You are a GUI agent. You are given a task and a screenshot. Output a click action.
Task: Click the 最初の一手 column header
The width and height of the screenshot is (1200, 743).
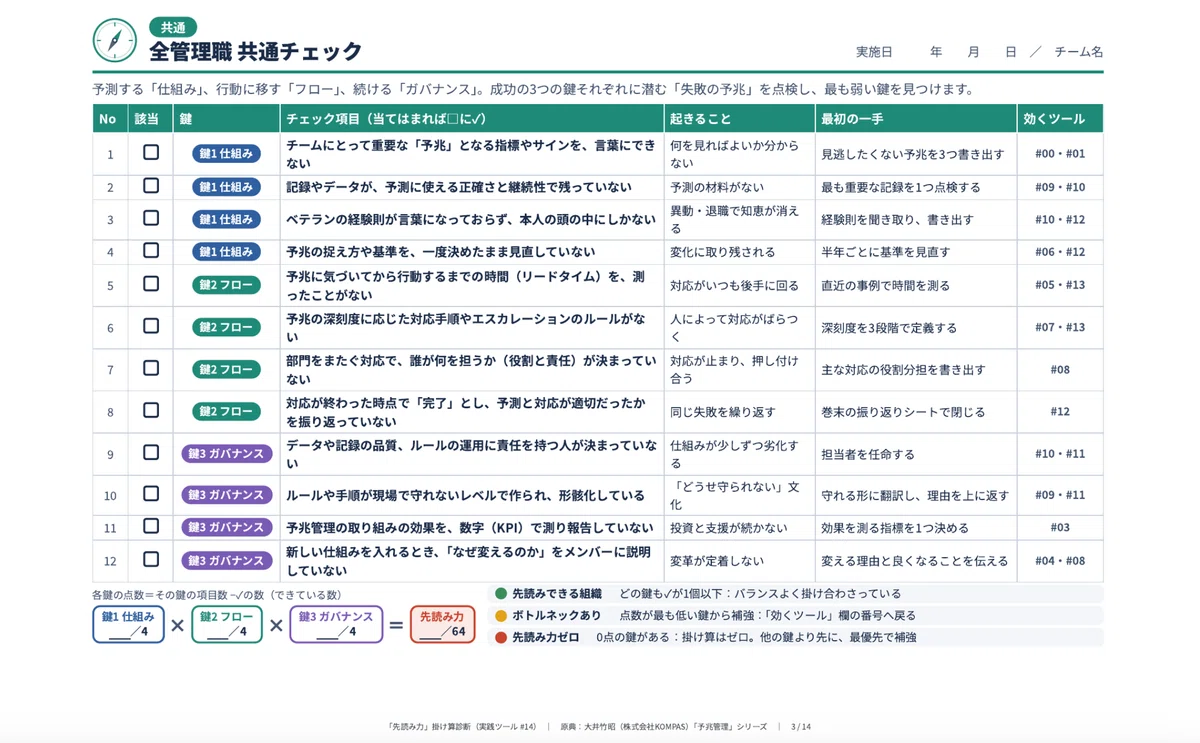click(x=916, y=119)
